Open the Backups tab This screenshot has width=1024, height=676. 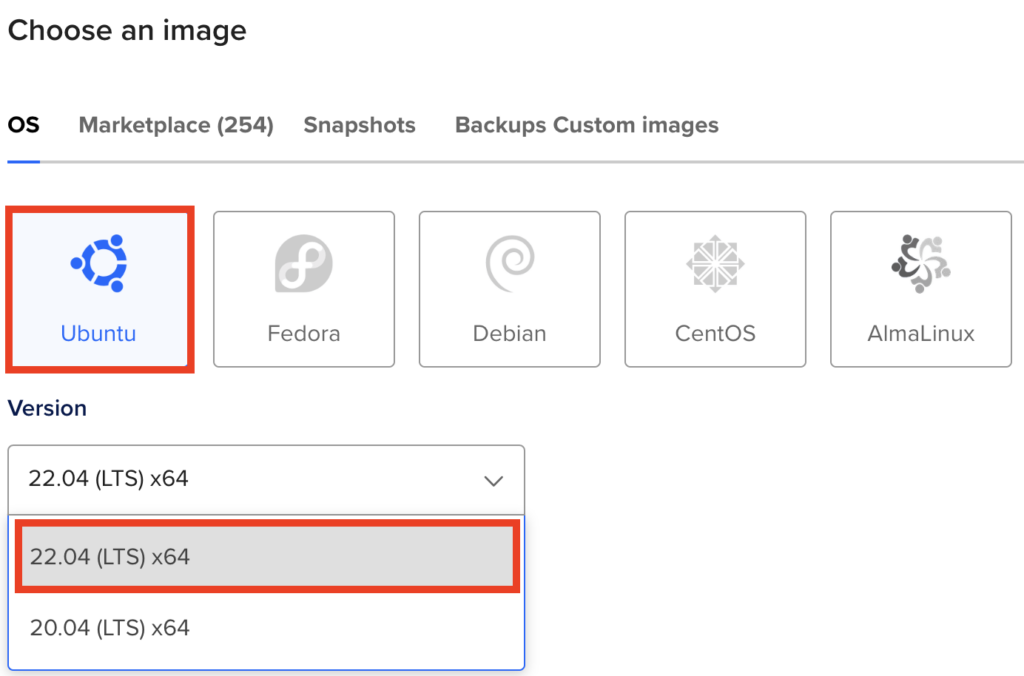pos(500,126)
